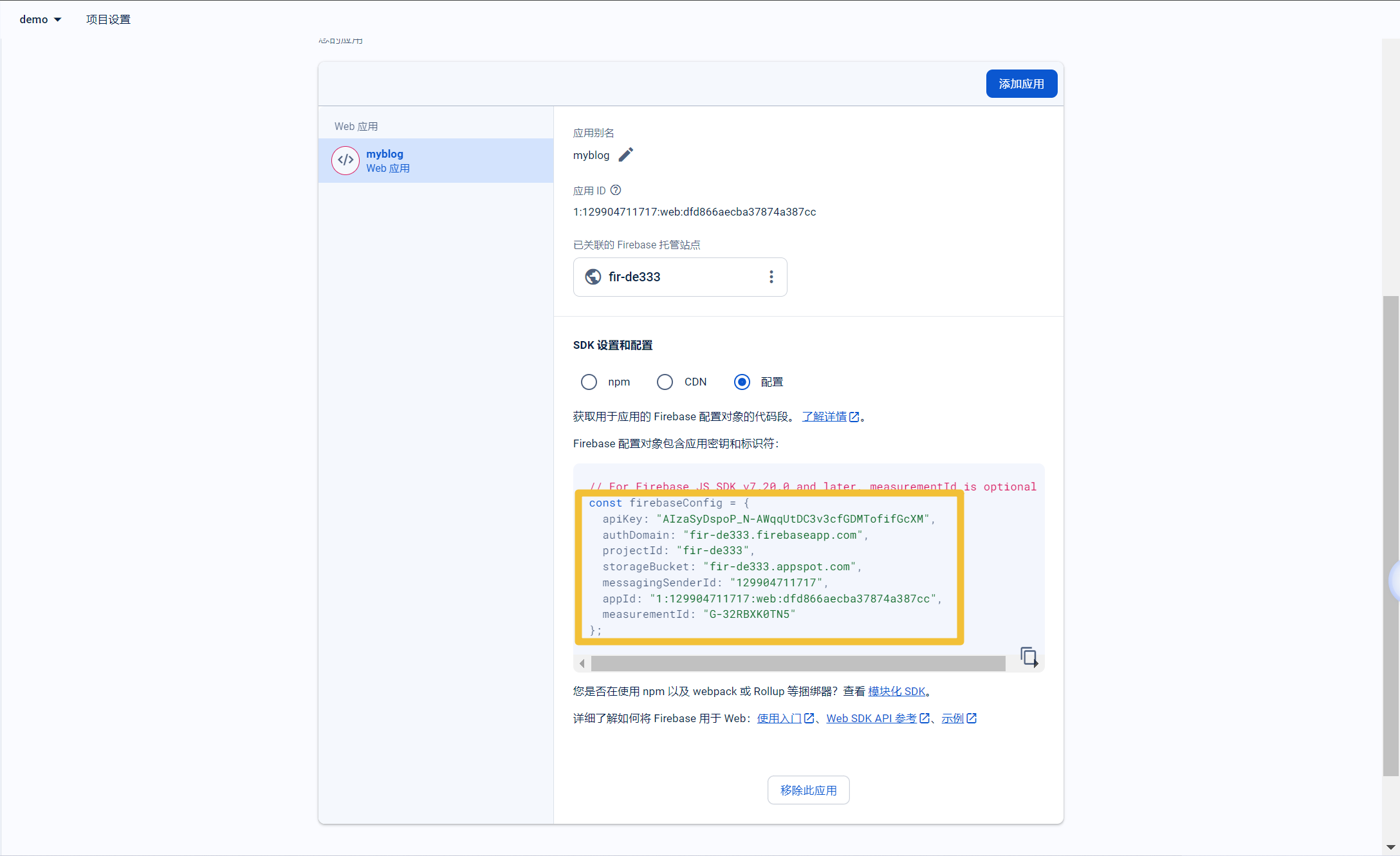
Task: Click external link icon after 示例
Action: point(972,718)
